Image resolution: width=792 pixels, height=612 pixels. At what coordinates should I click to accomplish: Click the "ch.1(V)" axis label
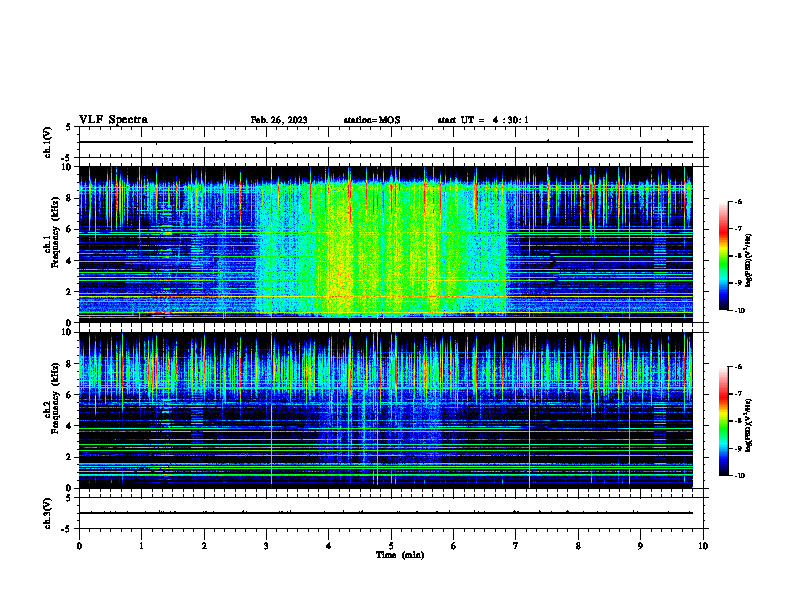[x=47, y=142]
